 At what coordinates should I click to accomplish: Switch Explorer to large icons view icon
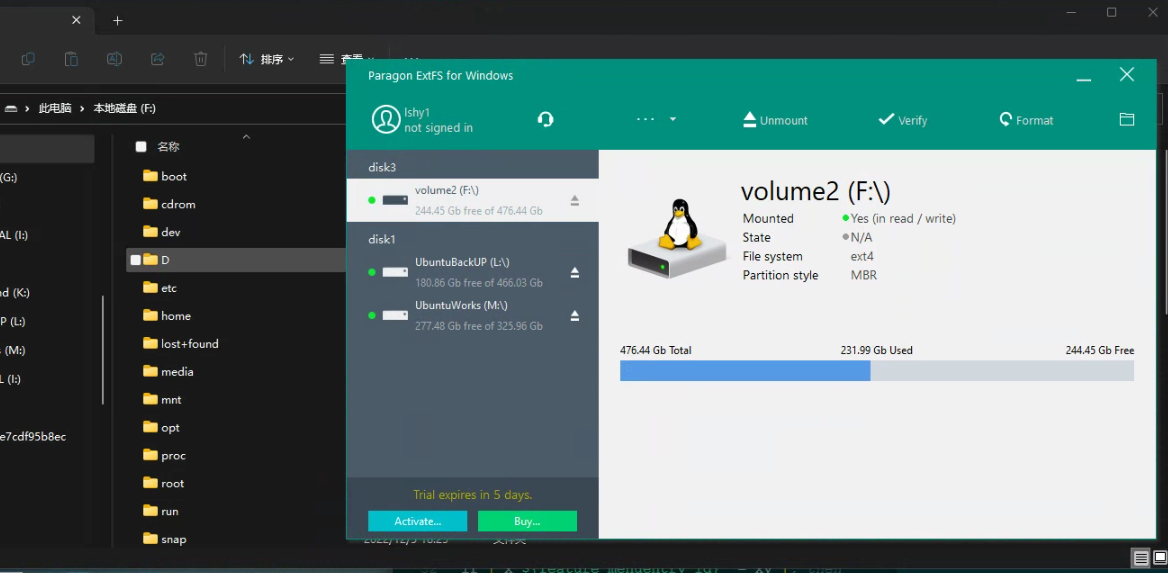tap(1161, 558)
